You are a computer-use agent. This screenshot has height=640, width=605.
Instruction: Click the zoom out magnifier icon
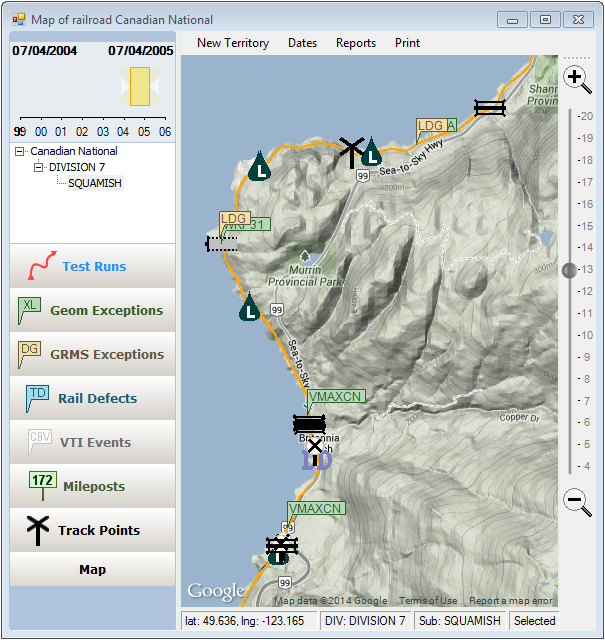pos(577,501)
